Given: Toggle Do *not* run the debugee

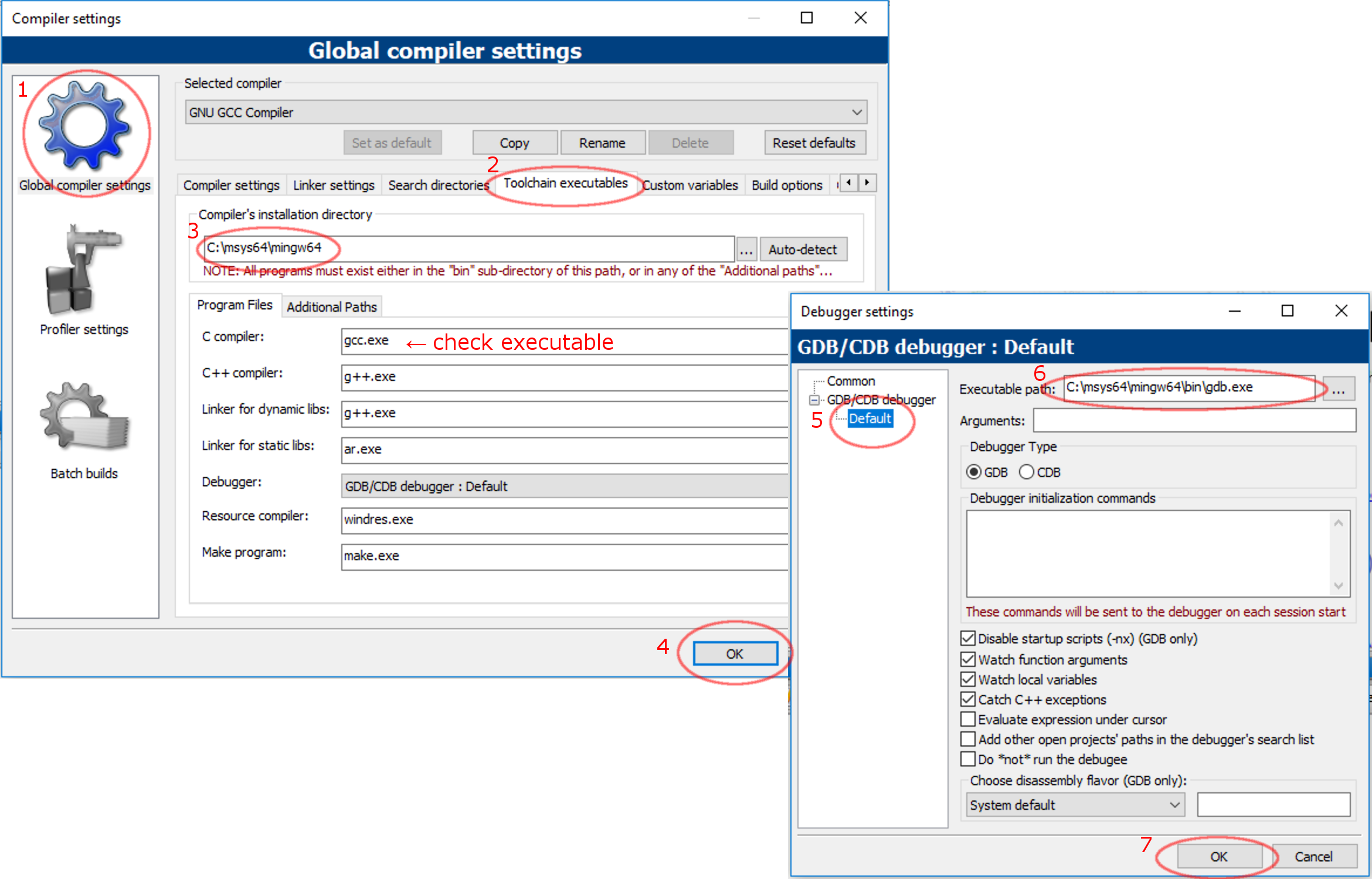Looking at the screenshot, I should (968, 759).
